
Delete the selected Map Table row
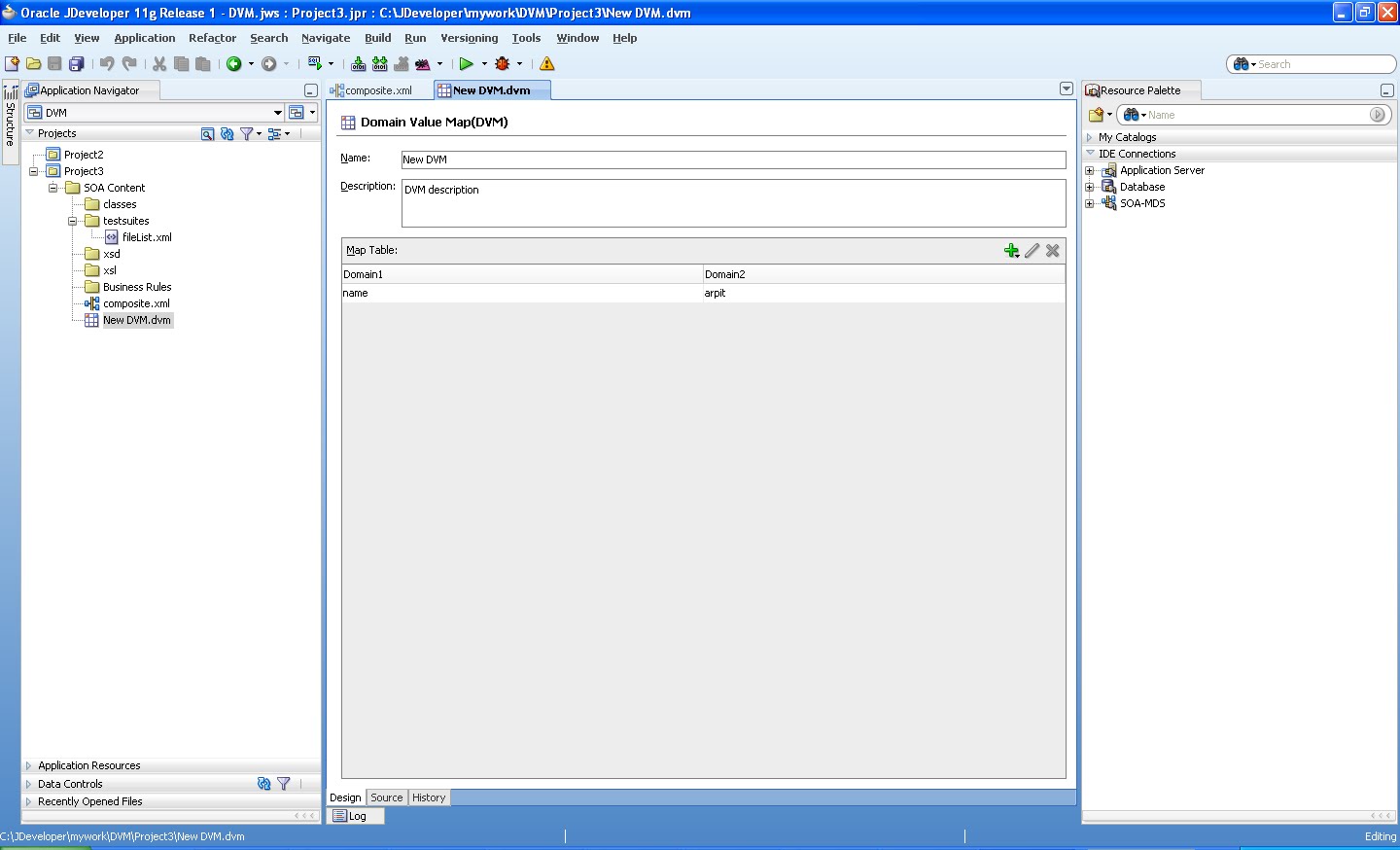[1052, 250]
